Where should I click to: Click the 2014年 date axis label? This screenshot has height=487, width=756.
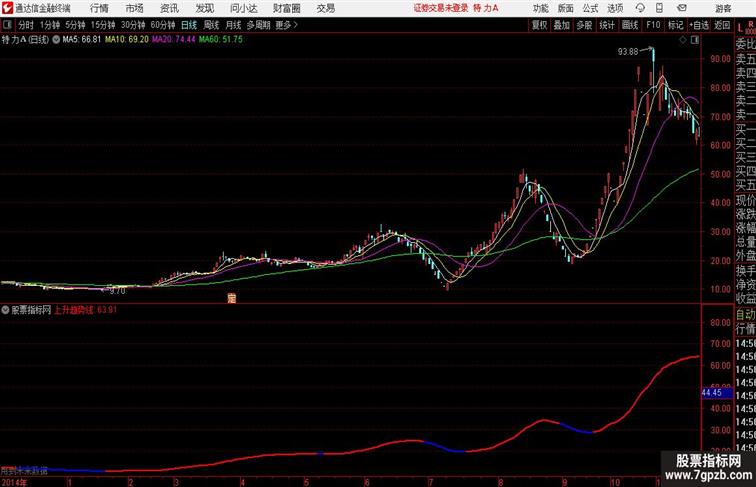pos(14,482)
